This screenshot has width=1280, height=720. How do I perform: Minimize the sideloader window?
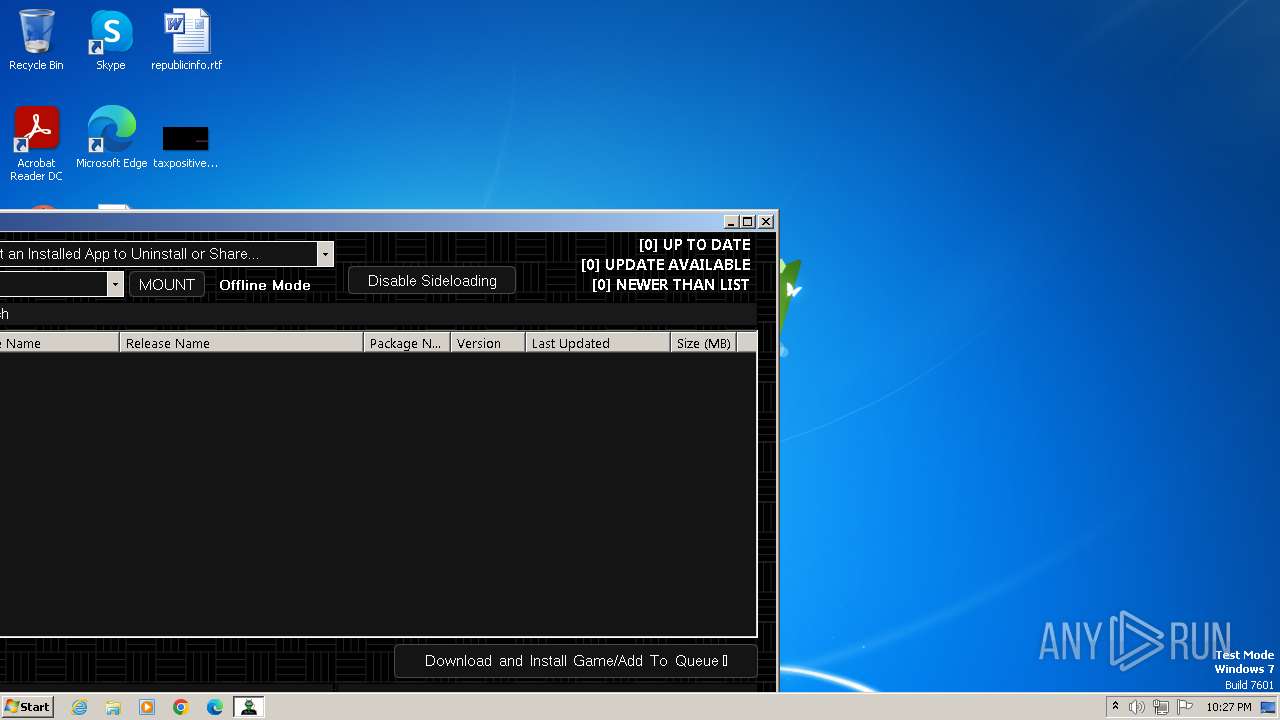[x=731, y=222]
